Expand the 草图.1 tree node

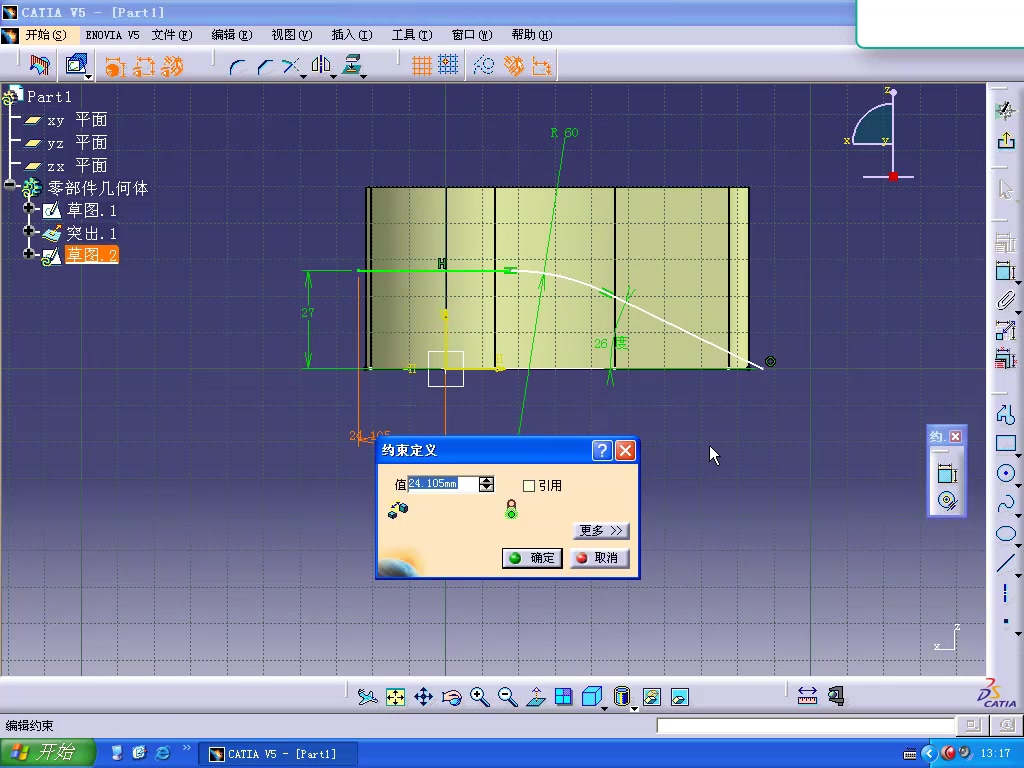(x=28, y=208)
